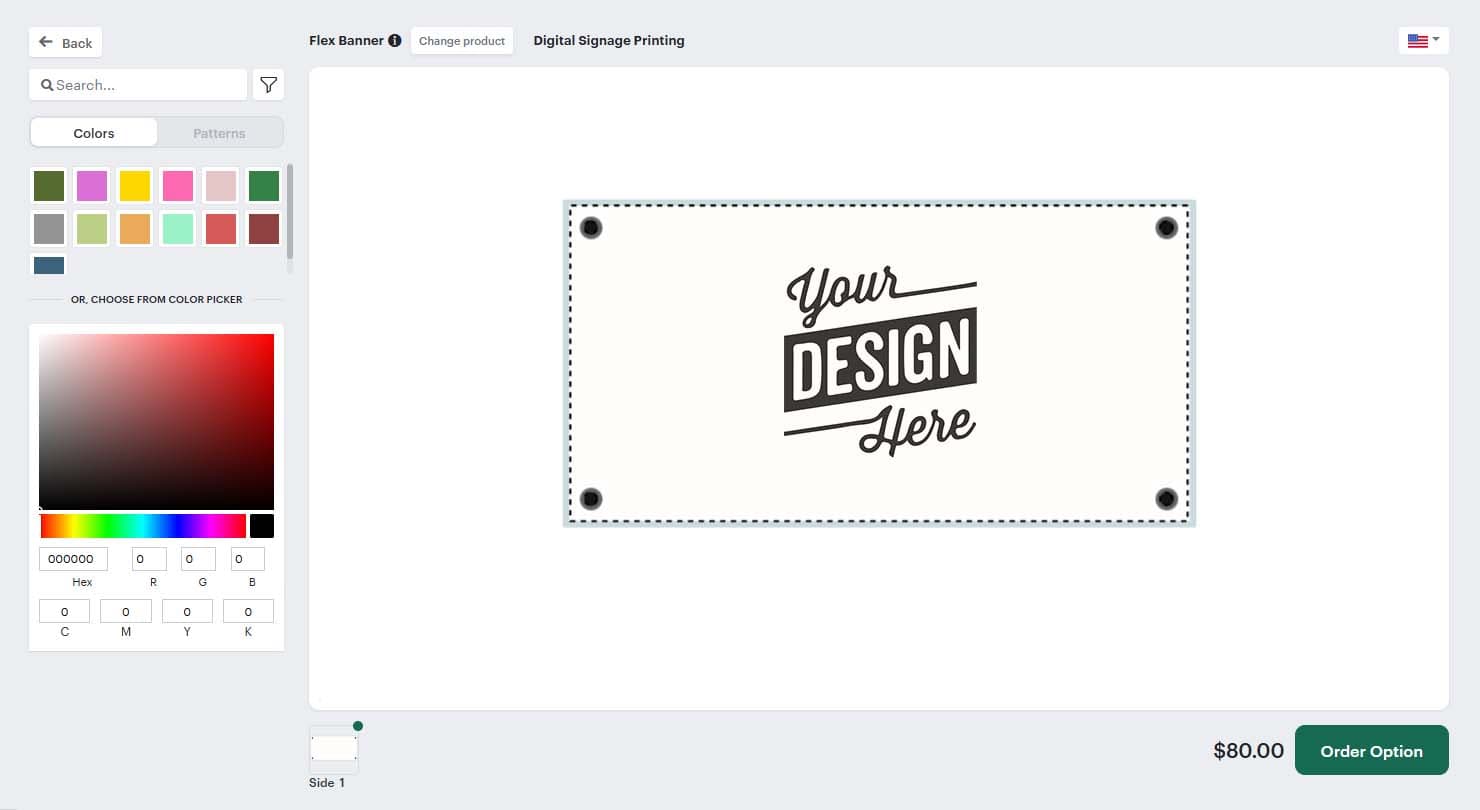1480x810 pixels.
Task: Open the Change product selector
Action: [462, 40]
